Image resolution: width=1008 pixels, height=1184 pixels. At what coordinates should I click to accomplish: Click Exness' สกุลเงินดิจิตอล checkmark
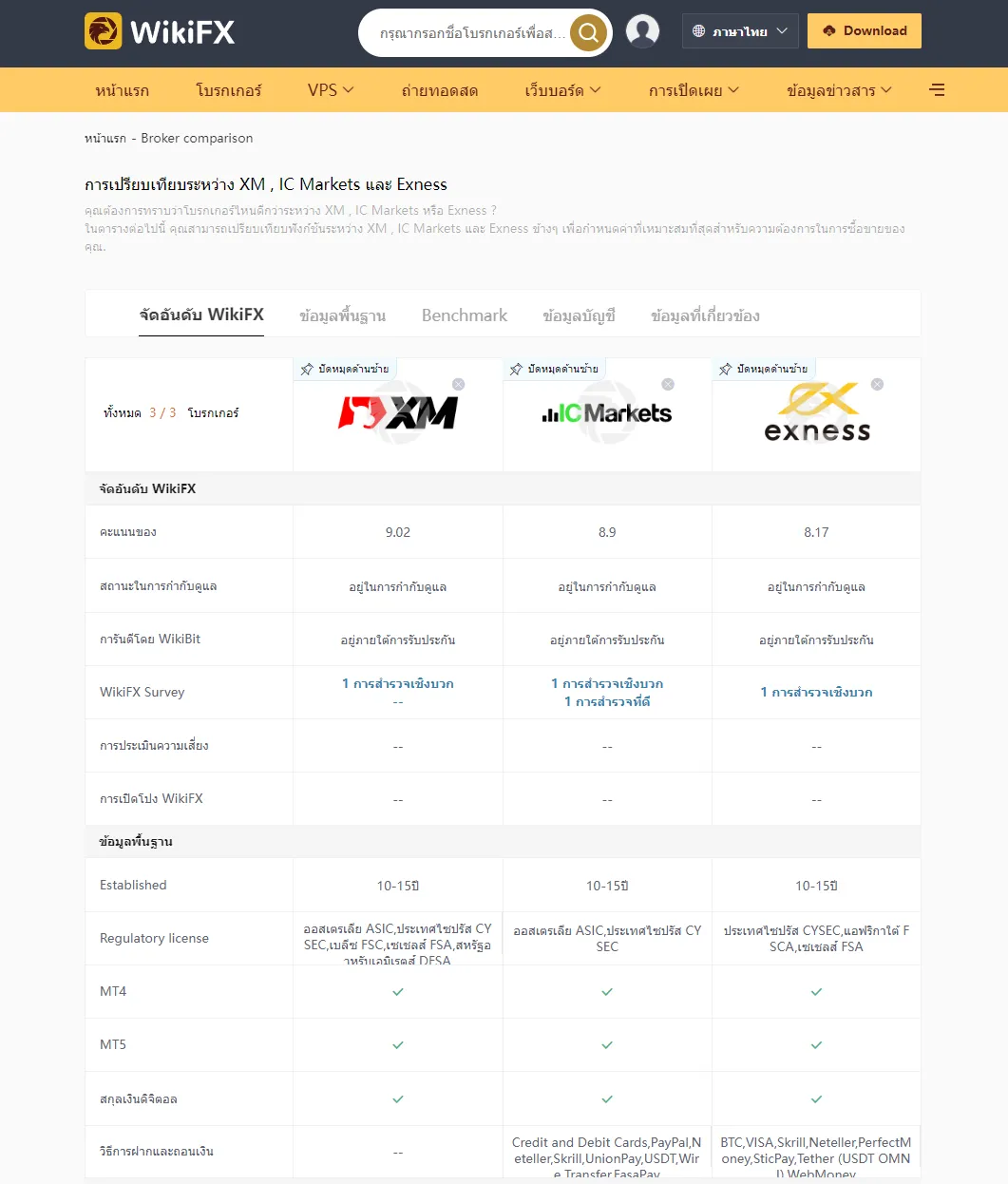click(x=816, y=1099)
